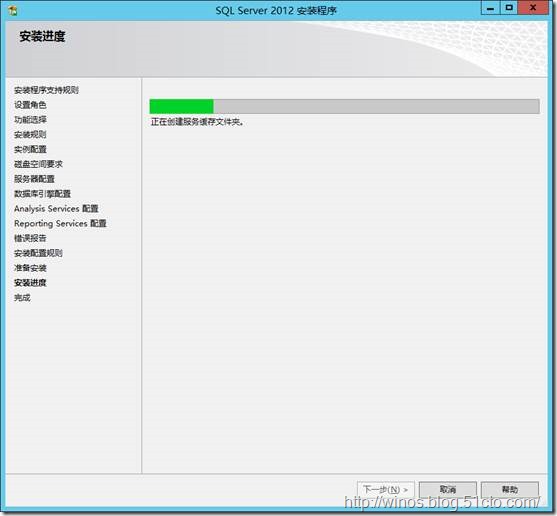Select the 磁盘空间要求 step
Viewport: 557px width, 516px height.
coord(38,164)
